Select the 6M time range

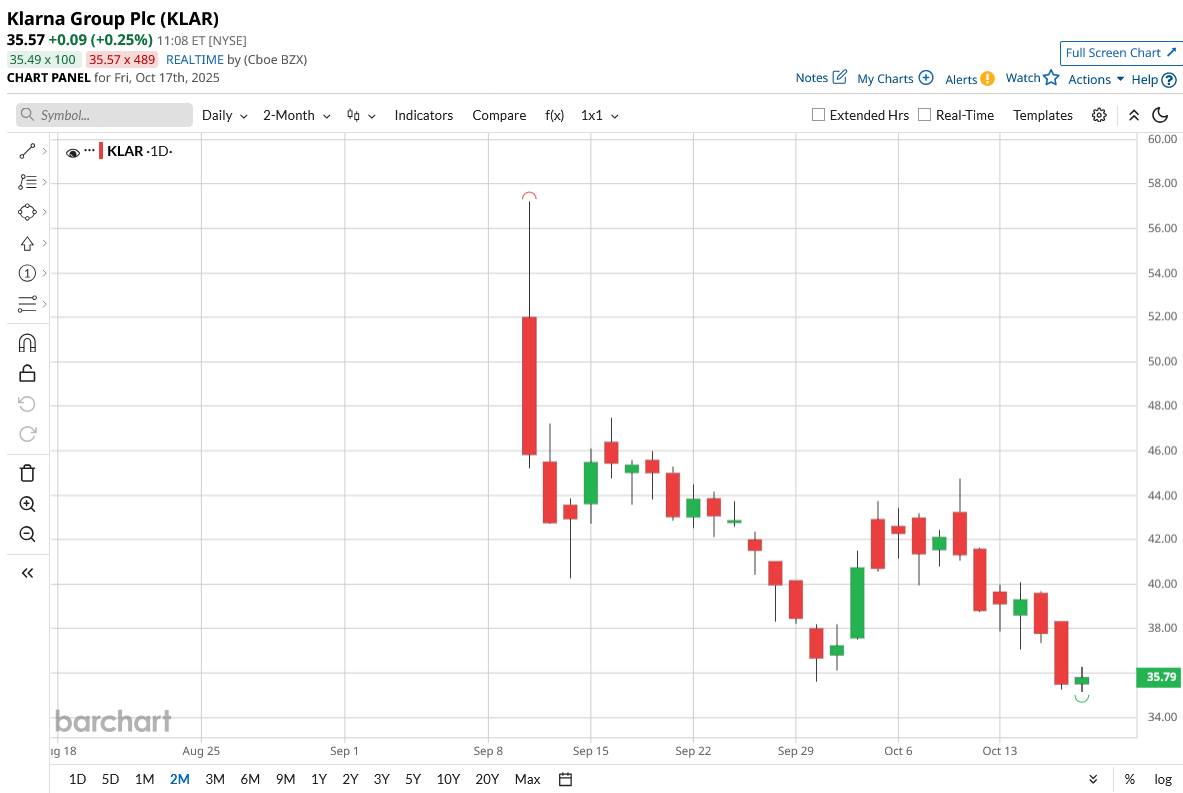(x=250, y=779)
